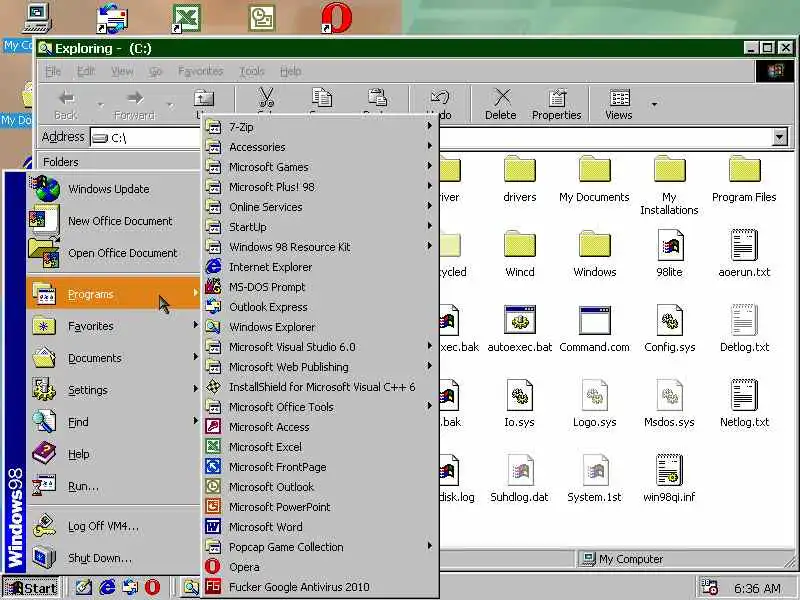Expand Microsoft Visual Studio 6.0 submenu
The width and height of the screenshot is (800, 600).
(x=320, y=346)
